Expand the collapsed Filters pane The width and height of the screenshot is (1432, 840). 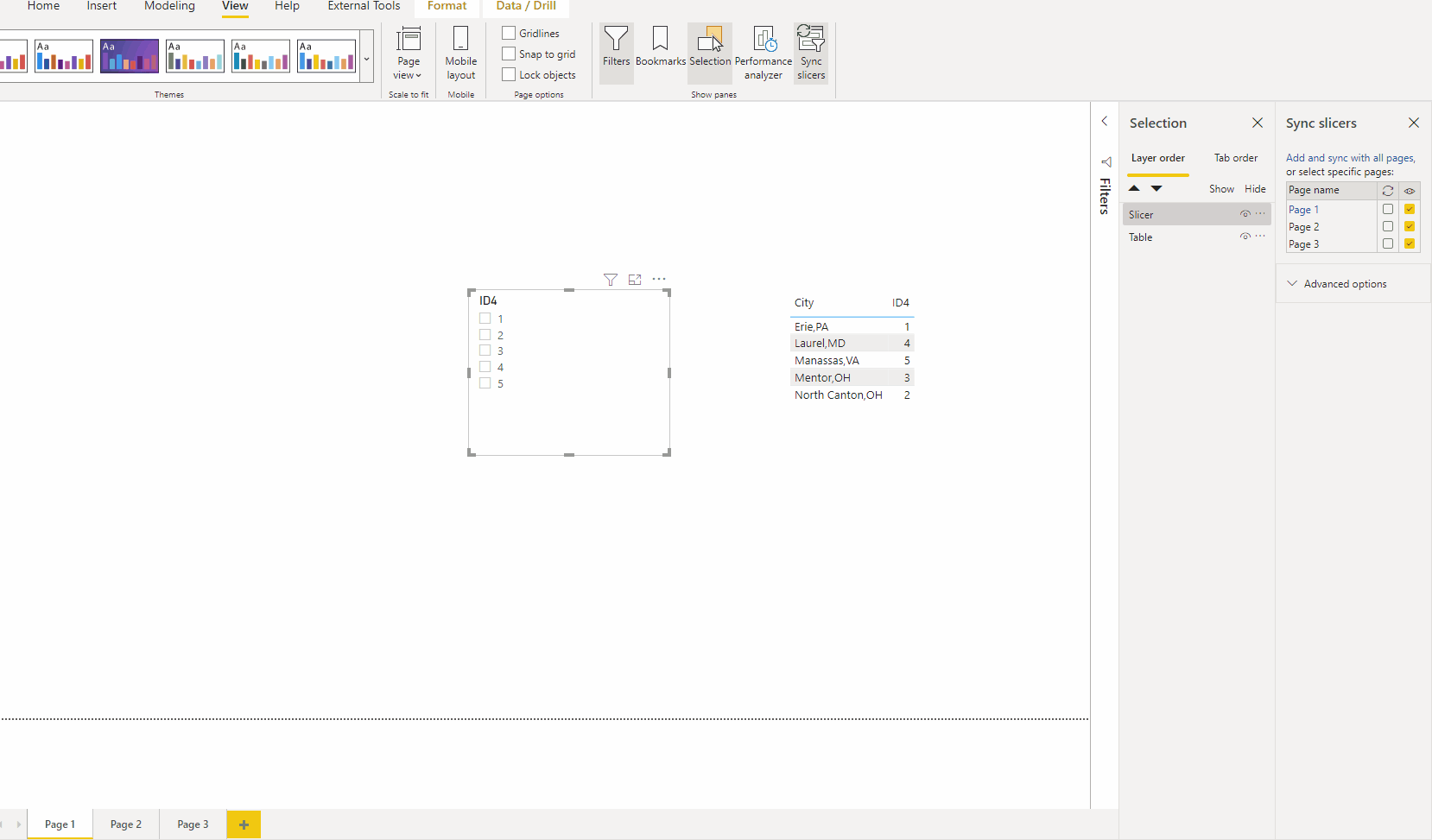point(1104,122)
